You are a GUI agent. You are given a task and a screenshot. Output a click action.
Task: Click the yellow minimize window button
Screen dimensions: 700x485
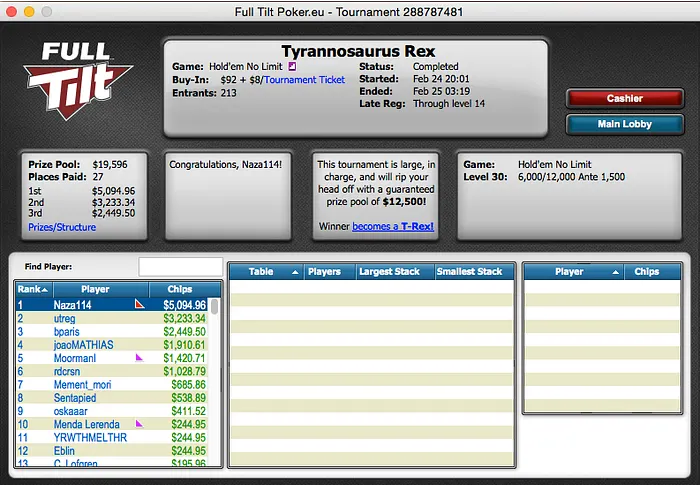29,10
